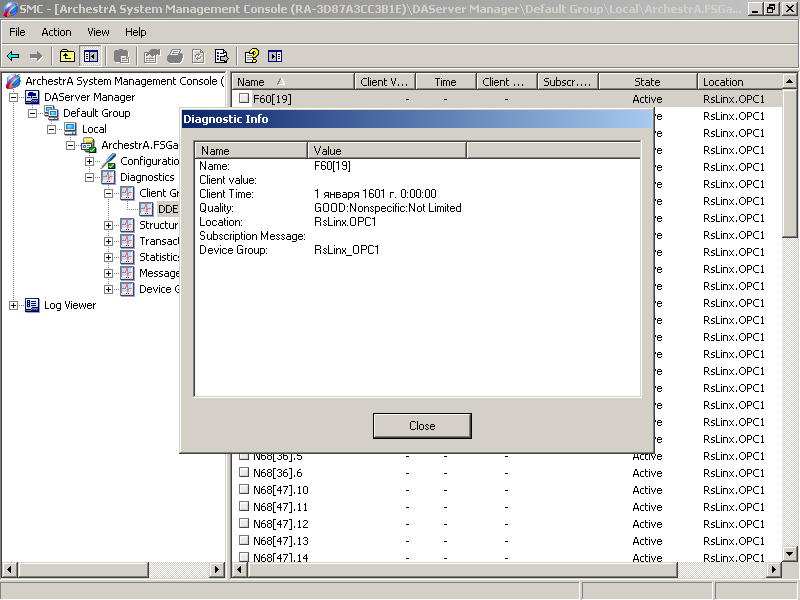Select the Log Viewer node icon
Image resolution: width=800 pixels, height=600 pixels.
(32, 305)
